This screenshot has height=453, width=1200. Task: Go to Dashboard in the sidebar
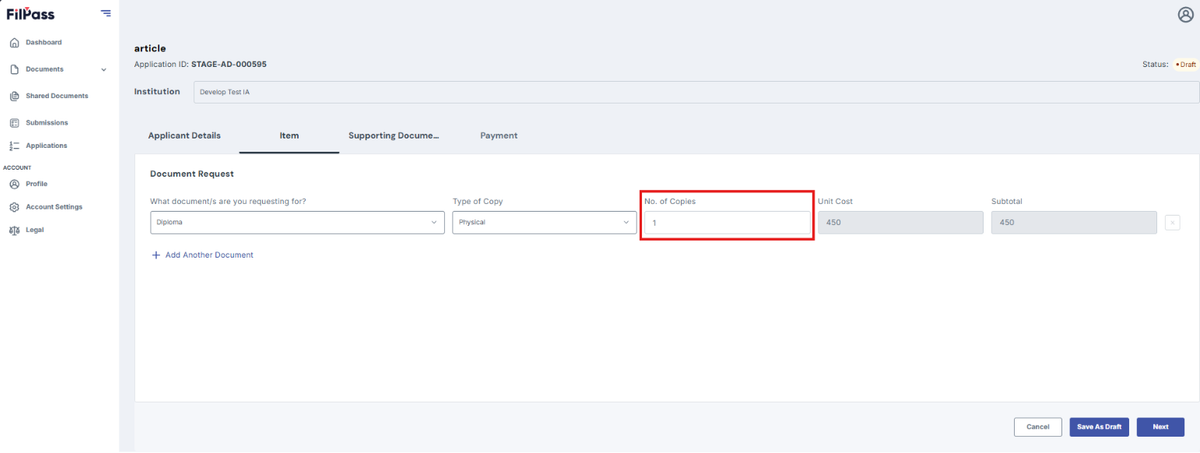(44, 42)
